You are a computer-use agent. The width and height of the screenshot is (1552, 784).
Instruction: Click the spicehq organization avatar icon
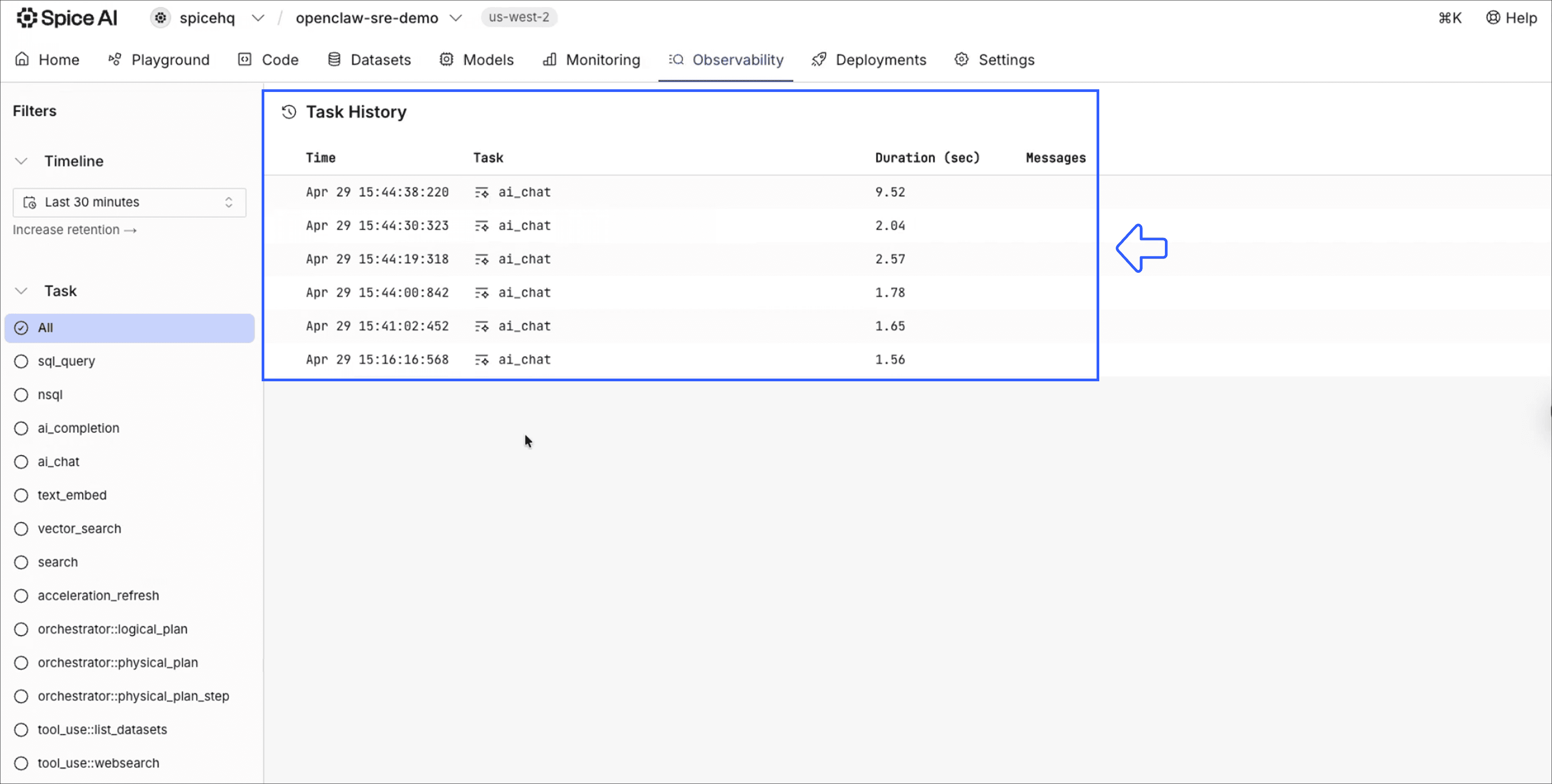pyautogui.click(x=160, y=18)
